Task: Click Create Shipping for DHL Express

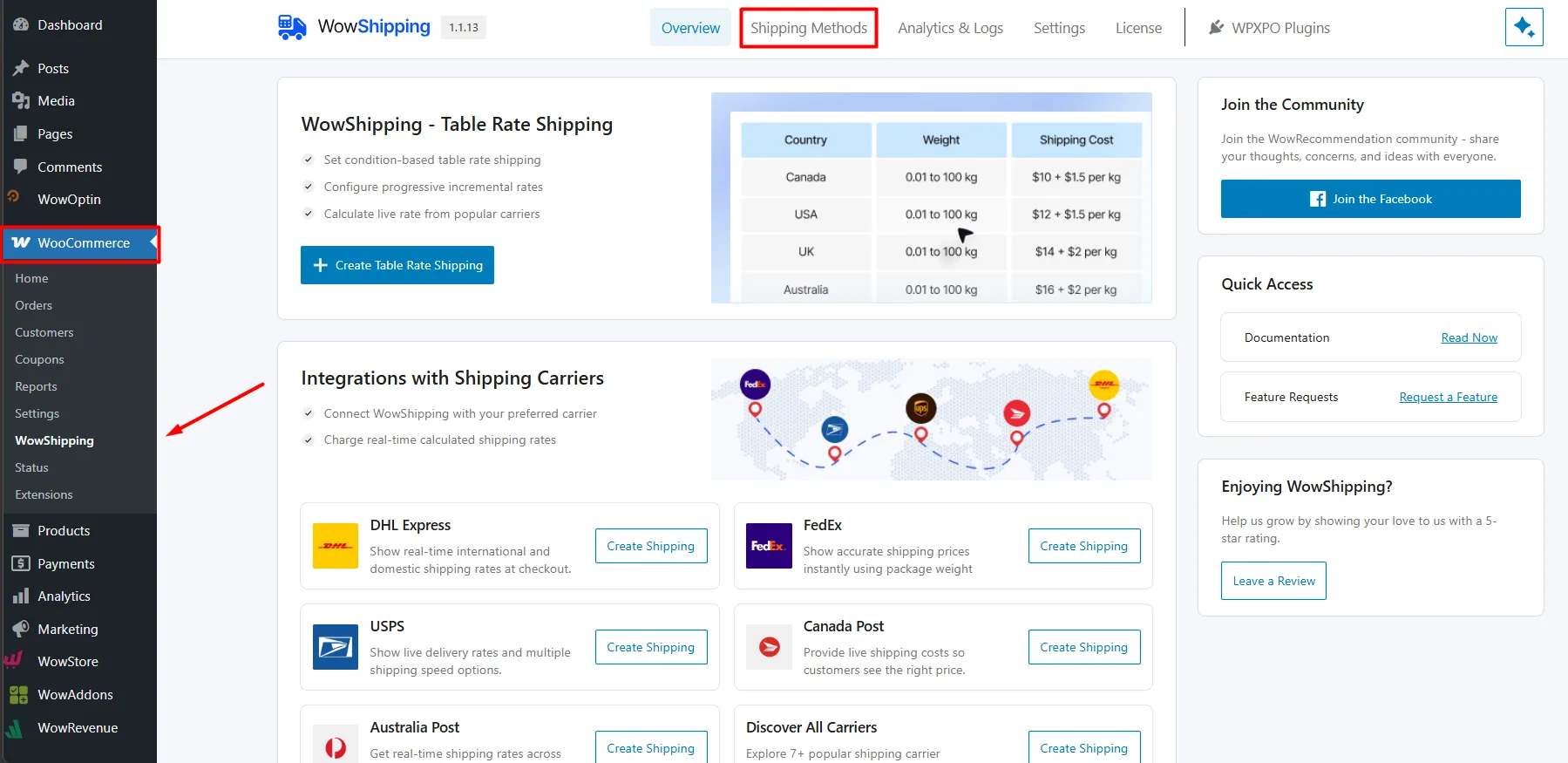Action: (651, 546)
